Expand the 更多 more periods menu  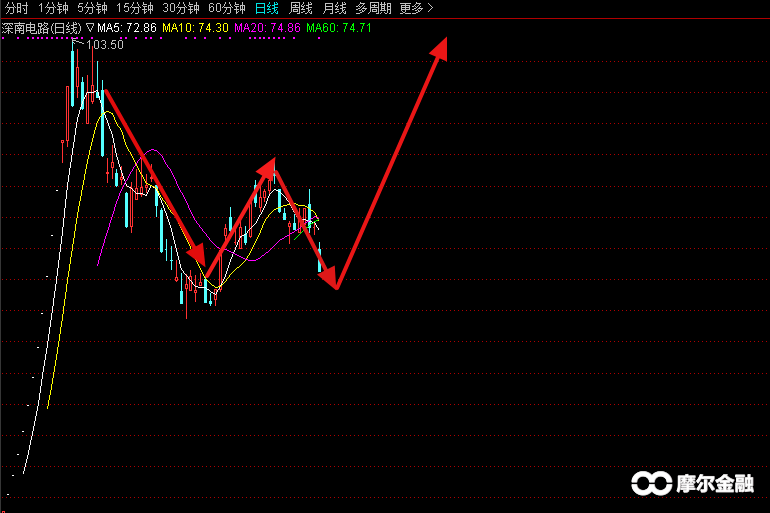pos(416,8)
